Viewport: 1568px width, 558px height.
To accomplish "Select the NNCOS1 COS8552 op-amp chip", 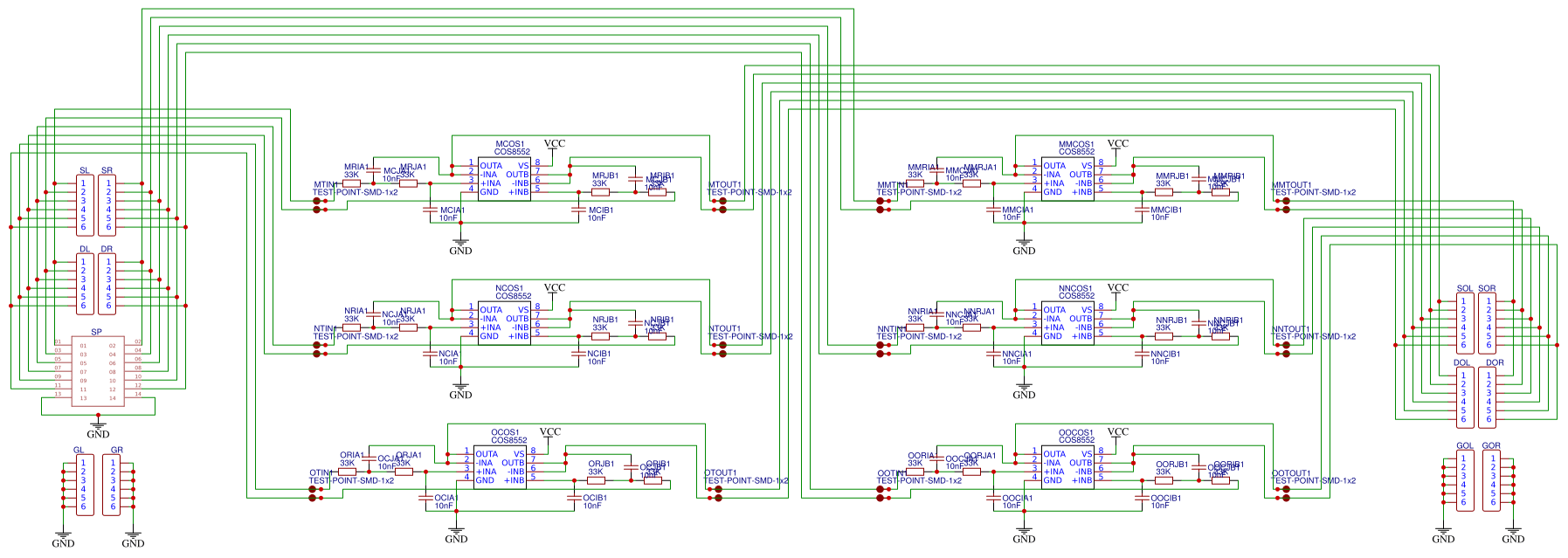I will tap(1067, 321).
